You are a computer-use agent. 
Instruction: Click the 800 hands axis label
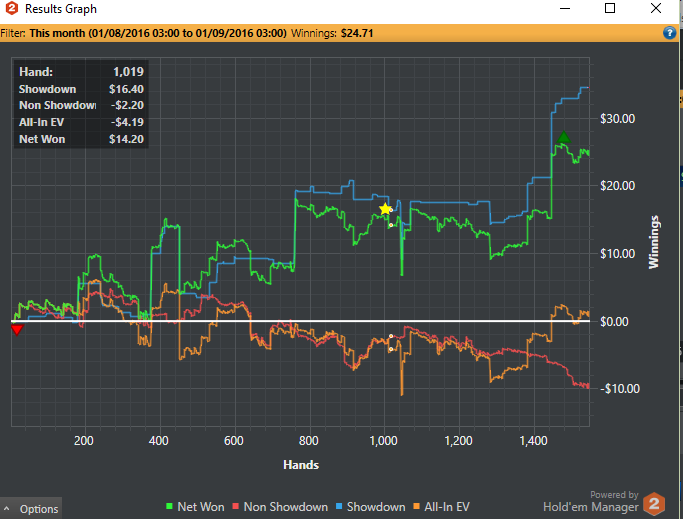pos(308,441)
